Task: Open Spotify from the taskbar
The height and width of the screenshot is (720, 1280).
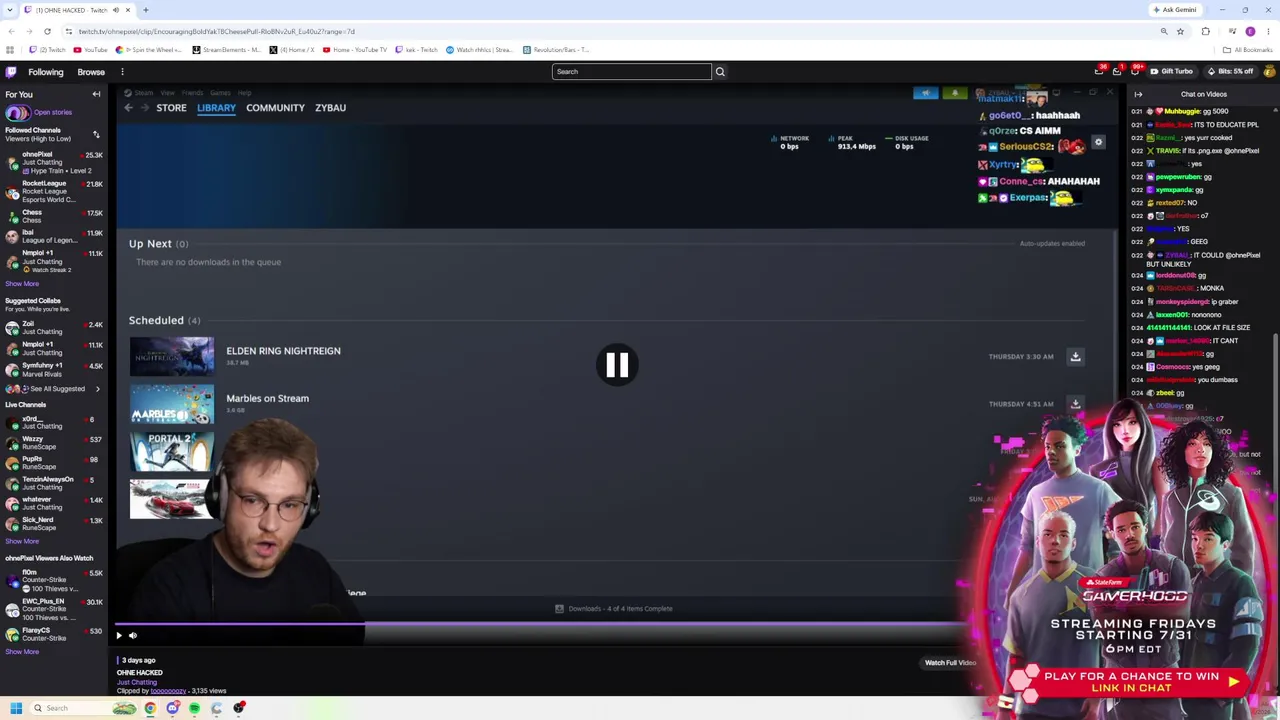Action: point(194,708)
